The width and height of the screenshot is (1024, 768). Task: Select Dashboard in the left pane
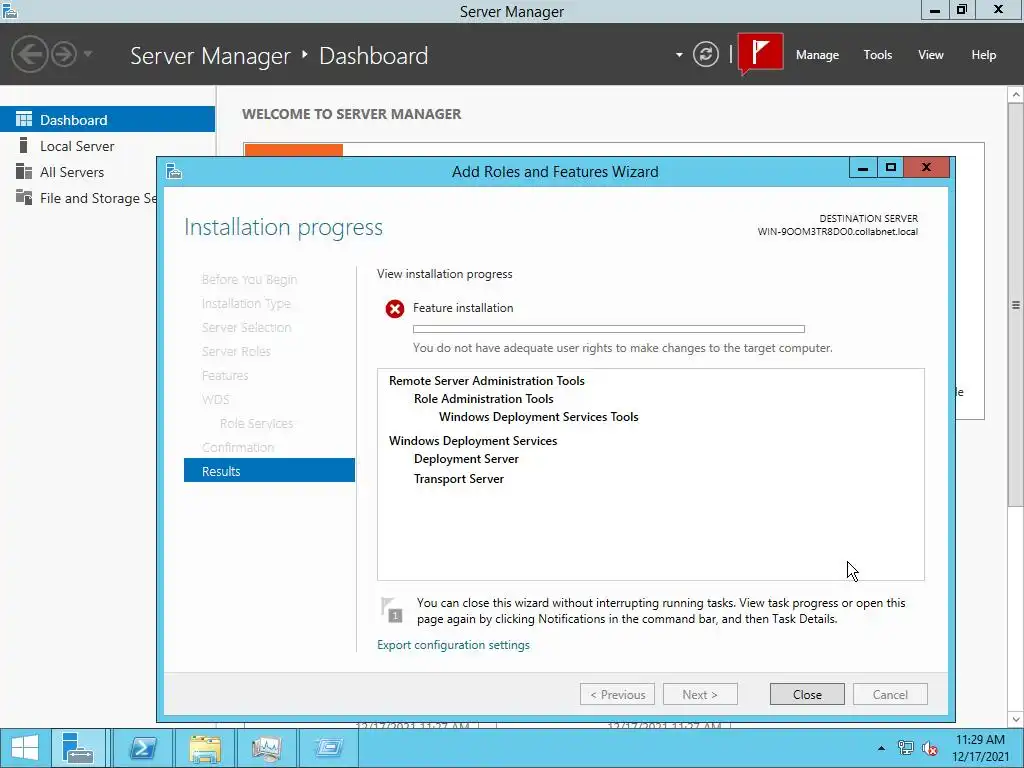tap(107, 120)
